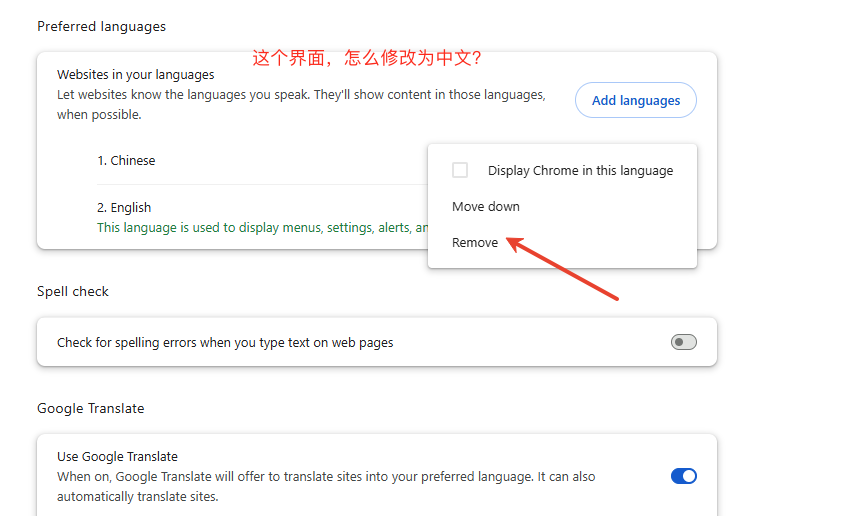Screen dimensions: 841x516
Task: Click the Websites in your languages title
Action: tap(135, 74)
